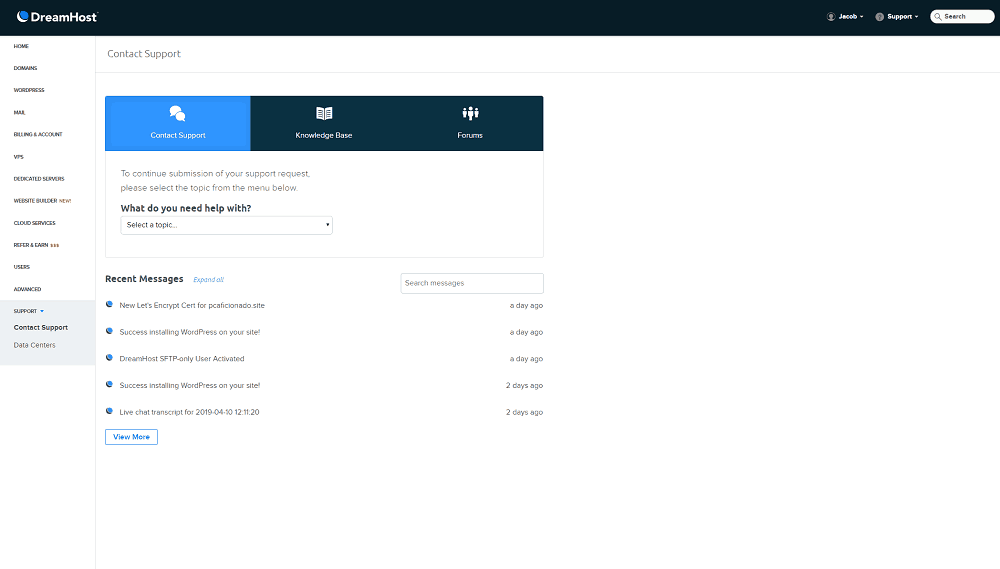The width and height of the screenshot is (1000, 569).
Task: Open New Let's Encrypt Cert for pcaficionado.site message
Action: [192, 306]
